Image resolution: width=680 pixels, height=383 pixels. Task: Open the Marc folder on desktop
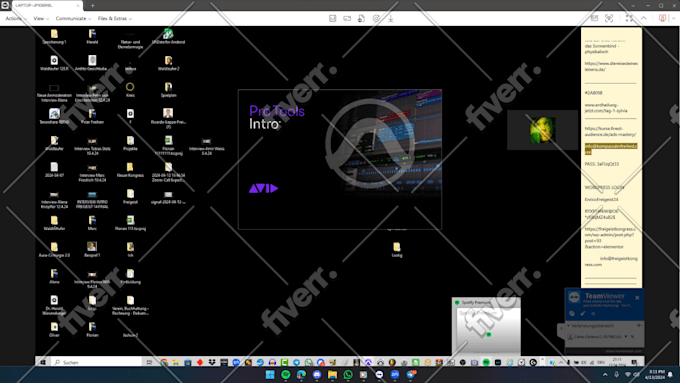pyautogui.click(x=92, y=223)
